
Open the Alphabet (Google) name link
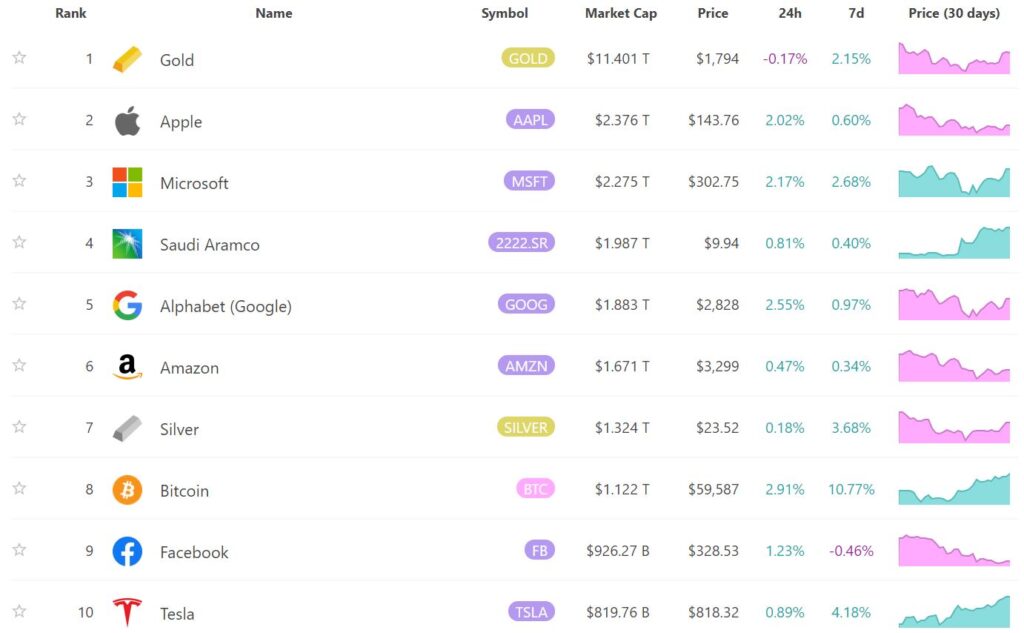[x=226, y=307]
